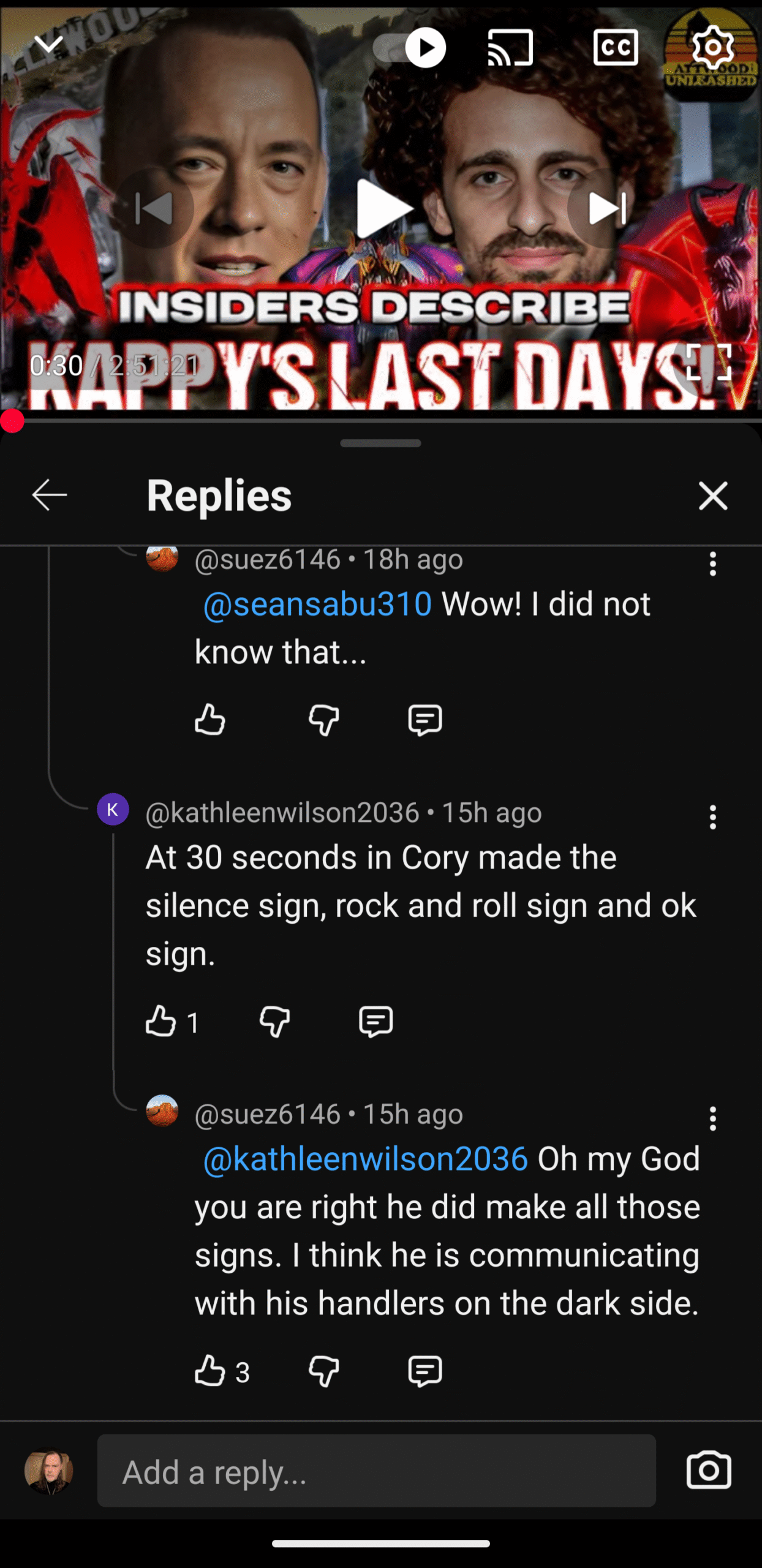Like the "Wow! I did not know that" reply
Image resolution: width=762 pixels, height=1568 pixels.
pos(209,719)
